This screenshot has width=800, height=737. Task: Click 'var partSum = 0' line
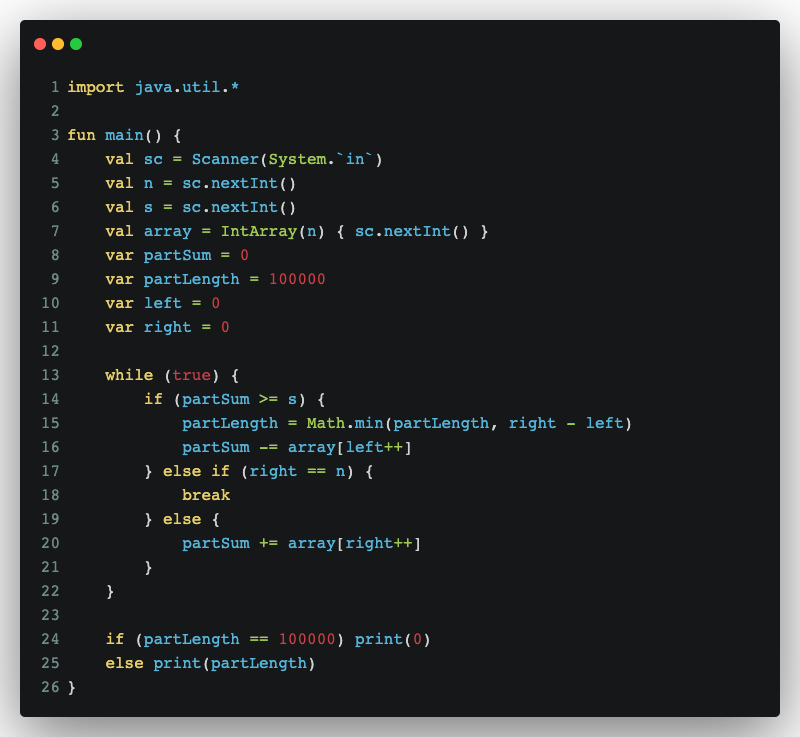177,255
